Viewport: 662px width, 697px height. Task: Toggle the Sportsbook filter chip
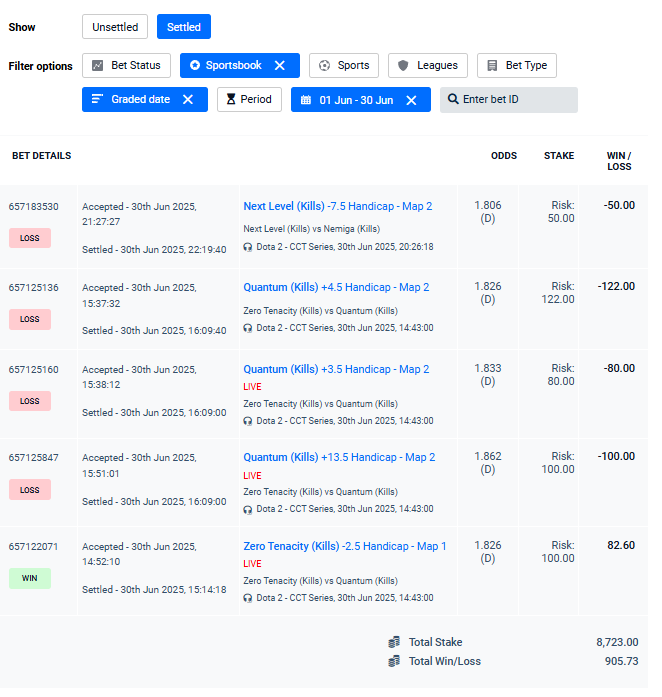[x=225, y=66]
